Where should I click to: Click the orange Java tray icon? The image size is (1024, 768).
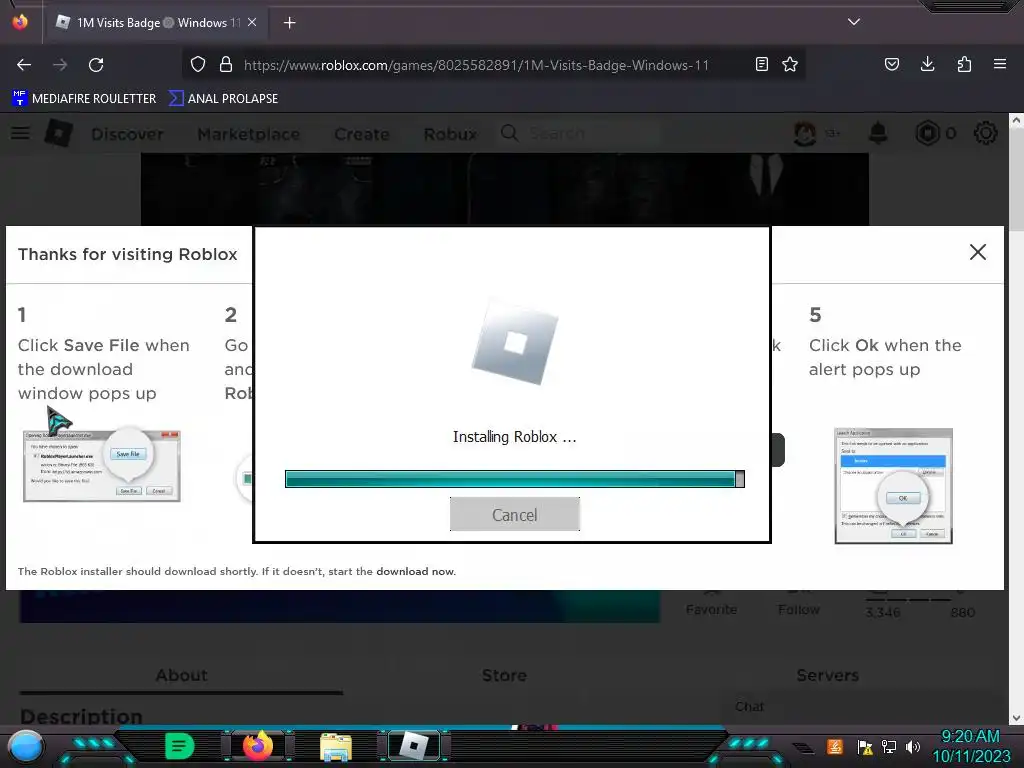[x=835, y=746]
